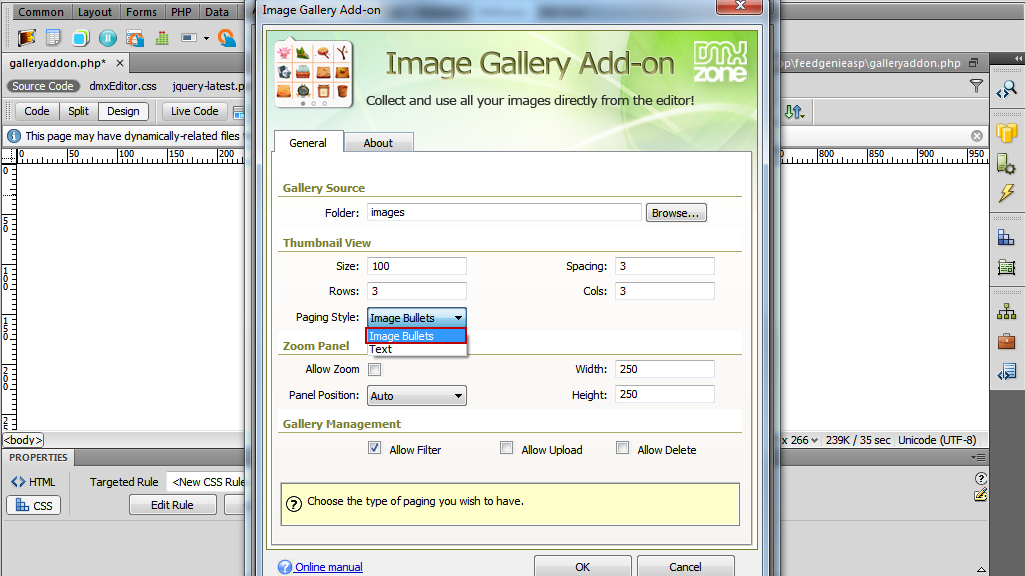The width and height of the screenshot is (1025, 576).
Task: Dismiss the dynamically-related files info bar
Action: (977, 136)
